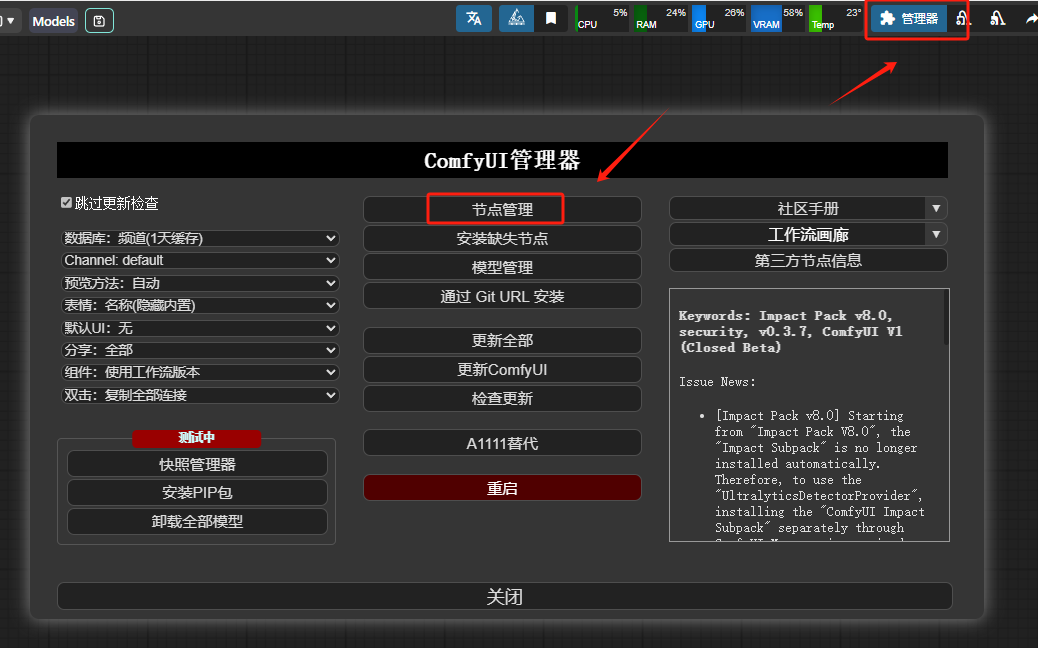Image resolution: width=1038 pixels, height=648 pixels.
Task: Click the share arrow icon at top right
Action: coord(1031,19)
